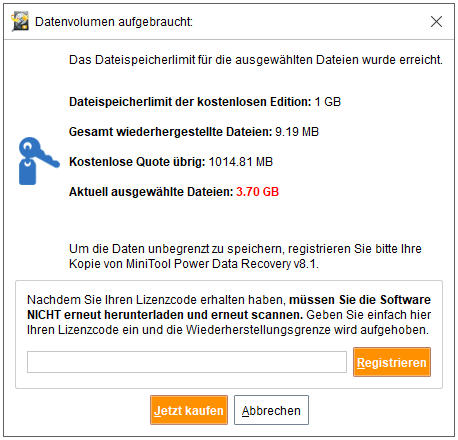Click the MiniTool app icon in title bar
This screenshot has width=458, height=440.
[x=20, y=22]
